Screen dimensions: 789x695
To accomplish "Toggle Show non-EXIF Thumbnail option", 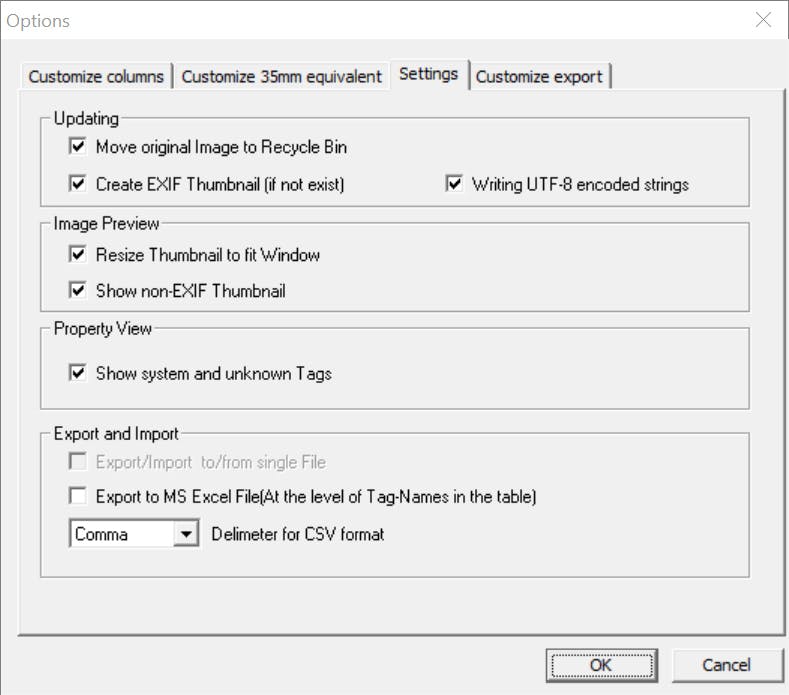I will 78,291.
